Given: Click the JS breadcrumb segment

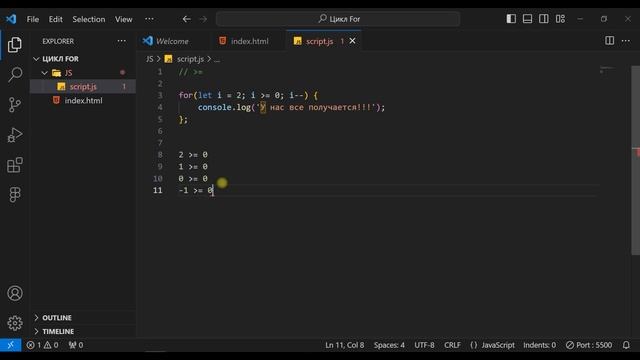Looking at the screenshot, I should [150, 59].
